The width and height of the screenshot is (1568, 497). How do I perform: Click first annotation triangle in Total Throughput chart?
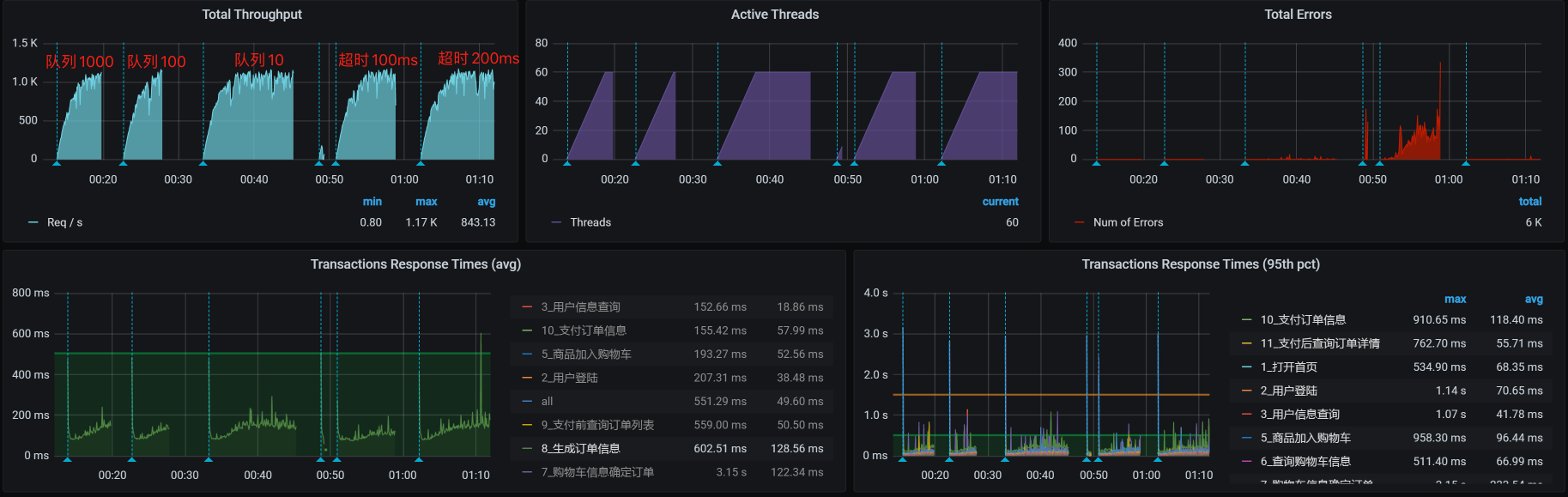pos(57,162)
